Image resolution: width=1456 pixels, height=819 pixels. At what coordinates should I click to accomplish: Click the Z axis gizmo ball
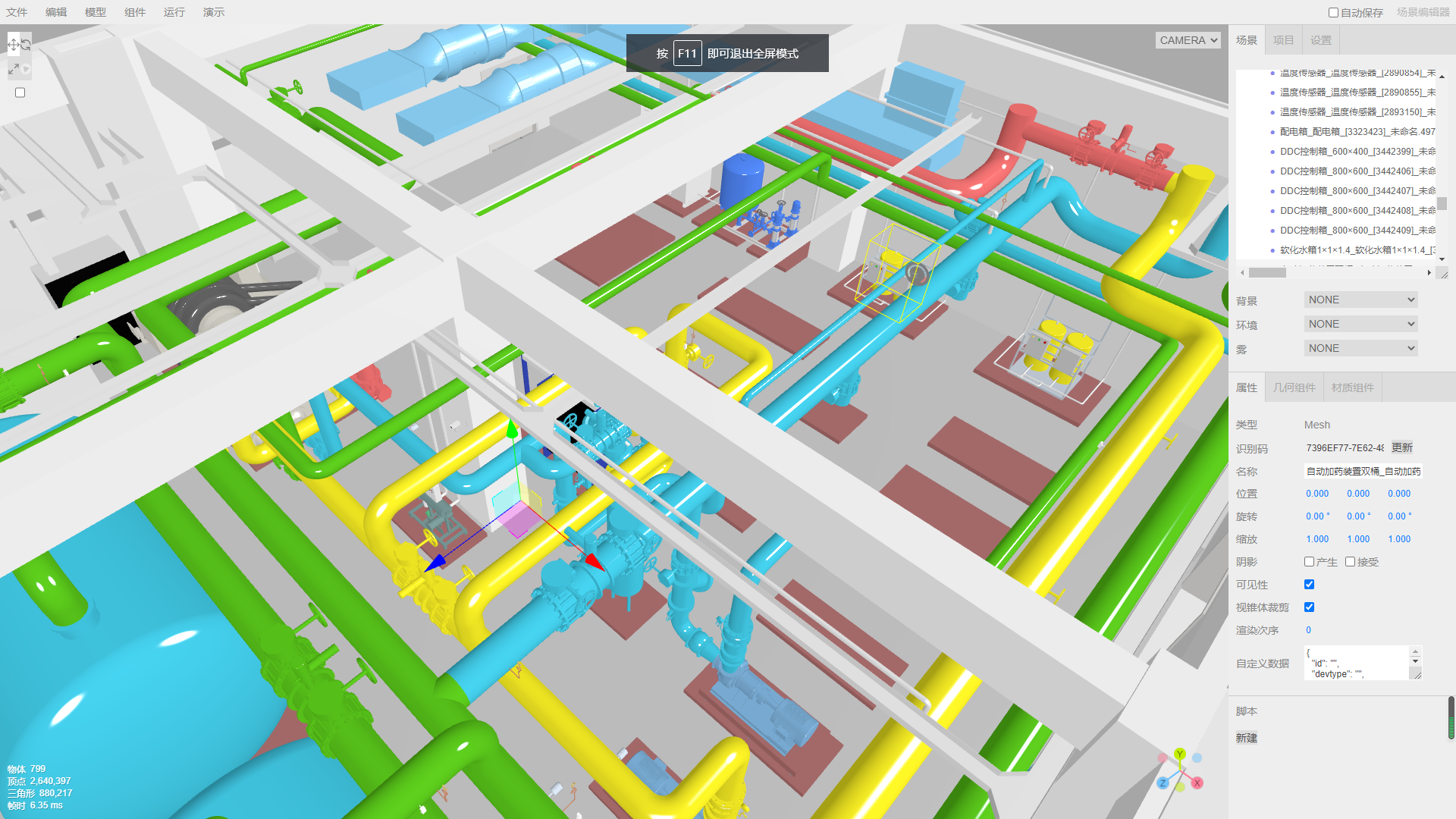1163,783
